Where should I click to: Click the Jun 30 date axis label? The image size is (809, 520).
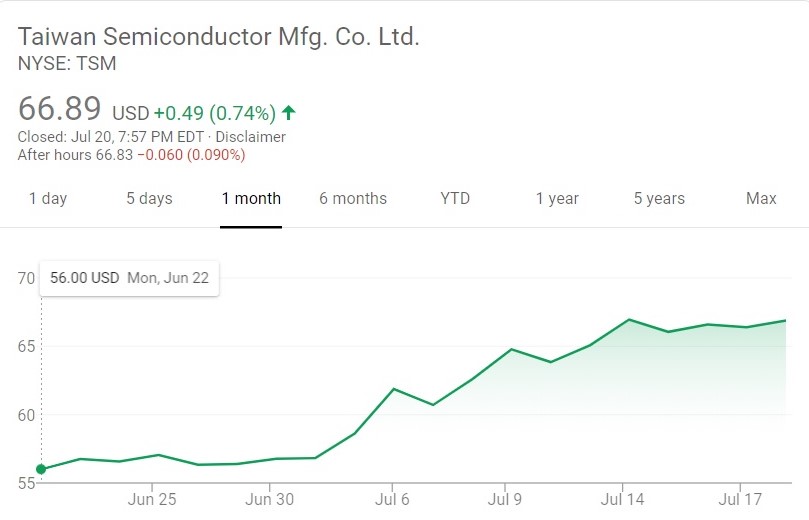tap(270, 499)
